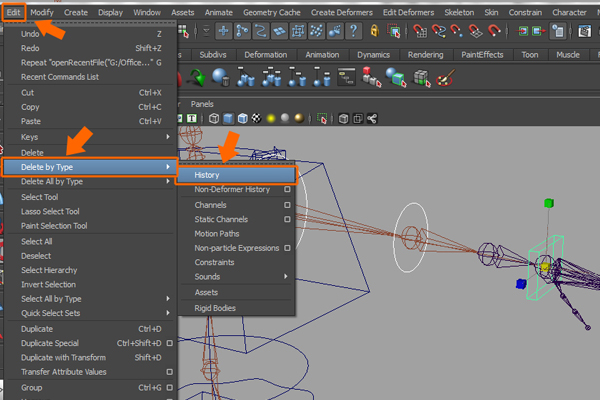
Task: Enable wireframe on shaded cube icon
Action: (243, 119)
